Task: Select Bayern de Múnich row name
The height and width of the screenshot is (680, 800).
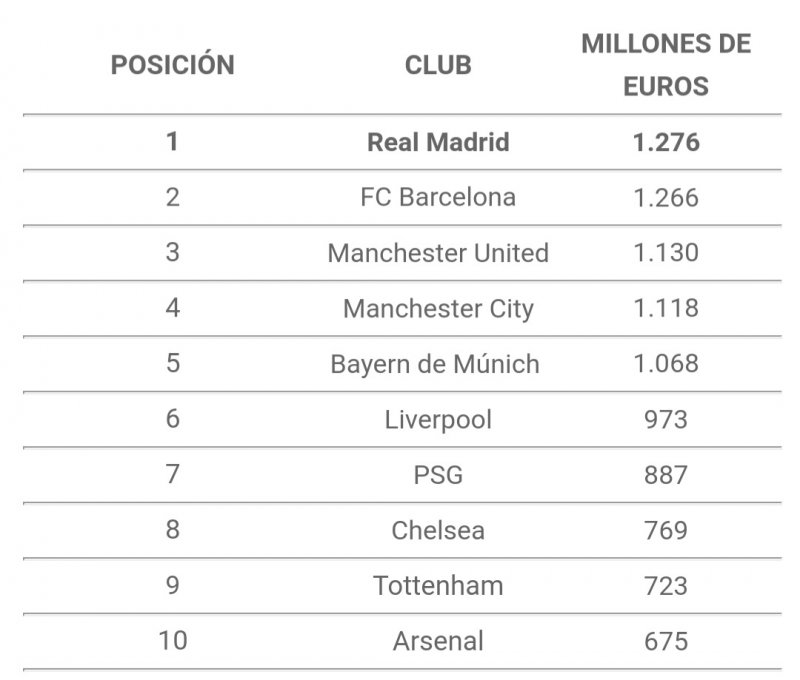Action: [435, 363]
